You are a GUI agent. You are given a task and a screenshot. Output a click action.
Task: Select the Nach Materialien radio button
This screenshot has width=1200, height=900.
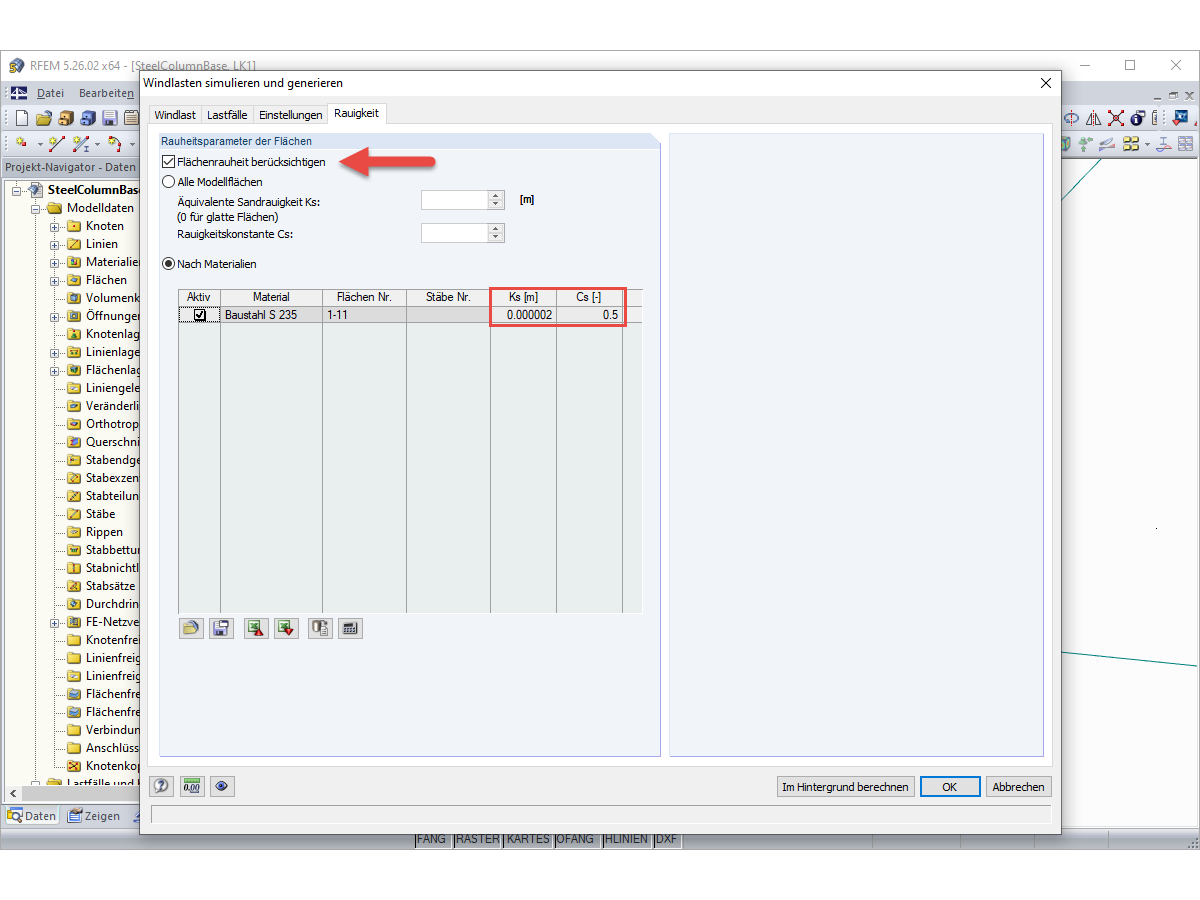[x=168, y=264]
